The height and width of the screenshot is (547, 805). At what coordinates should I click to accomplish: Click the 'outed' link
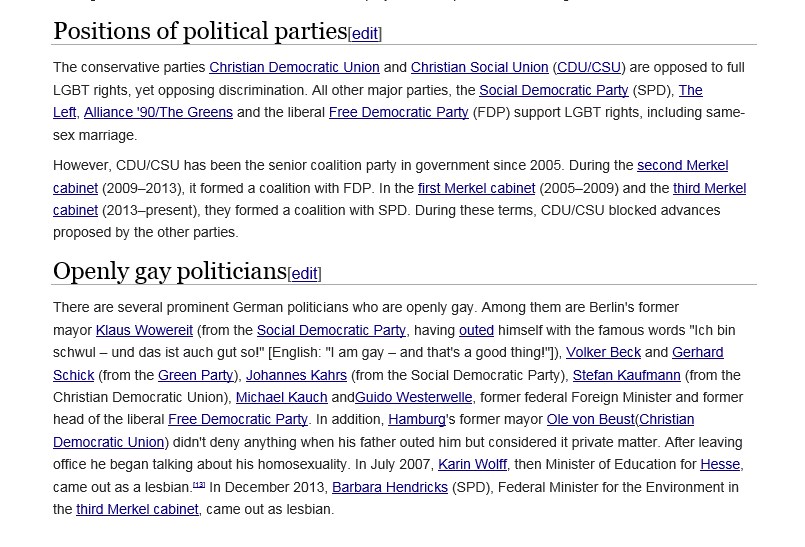click(476, 330)
